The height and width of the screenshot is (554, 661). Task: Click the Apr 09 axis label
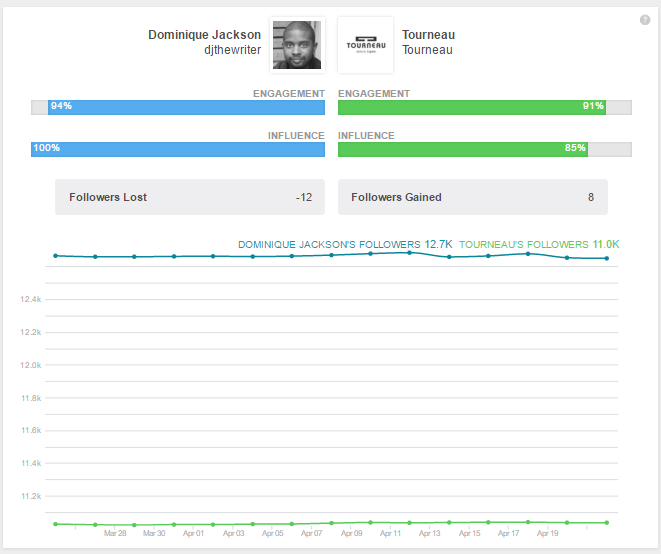click(352, 533)
